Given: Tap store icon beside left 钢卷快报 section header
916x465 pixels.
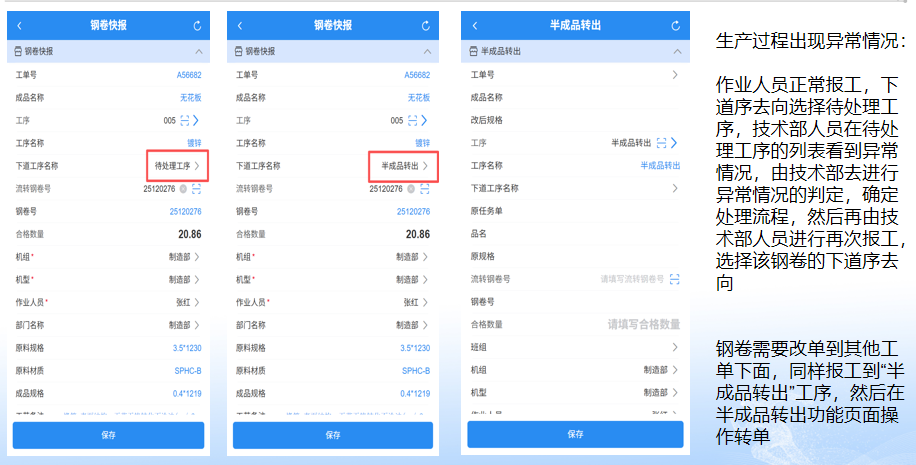Looking at the screenshot, I should coord(18,51).
